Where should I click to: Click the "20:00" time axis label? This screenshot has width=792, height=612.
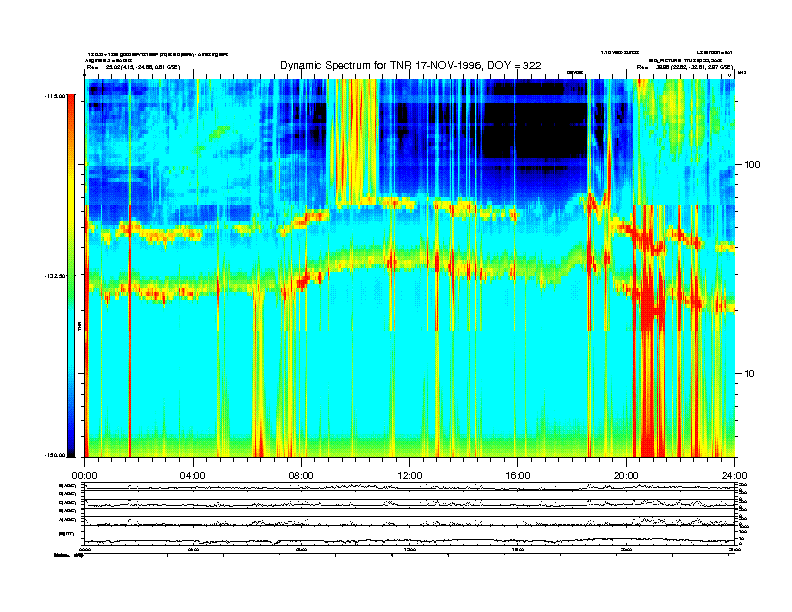pyautogui.click(x=626, y=476)
